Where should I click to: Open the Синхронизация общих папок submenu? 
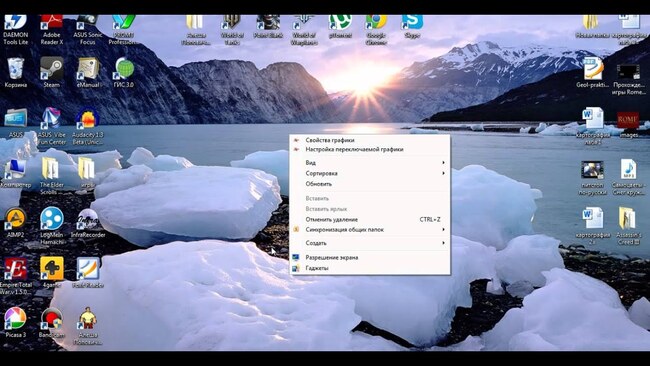[370, 229]
